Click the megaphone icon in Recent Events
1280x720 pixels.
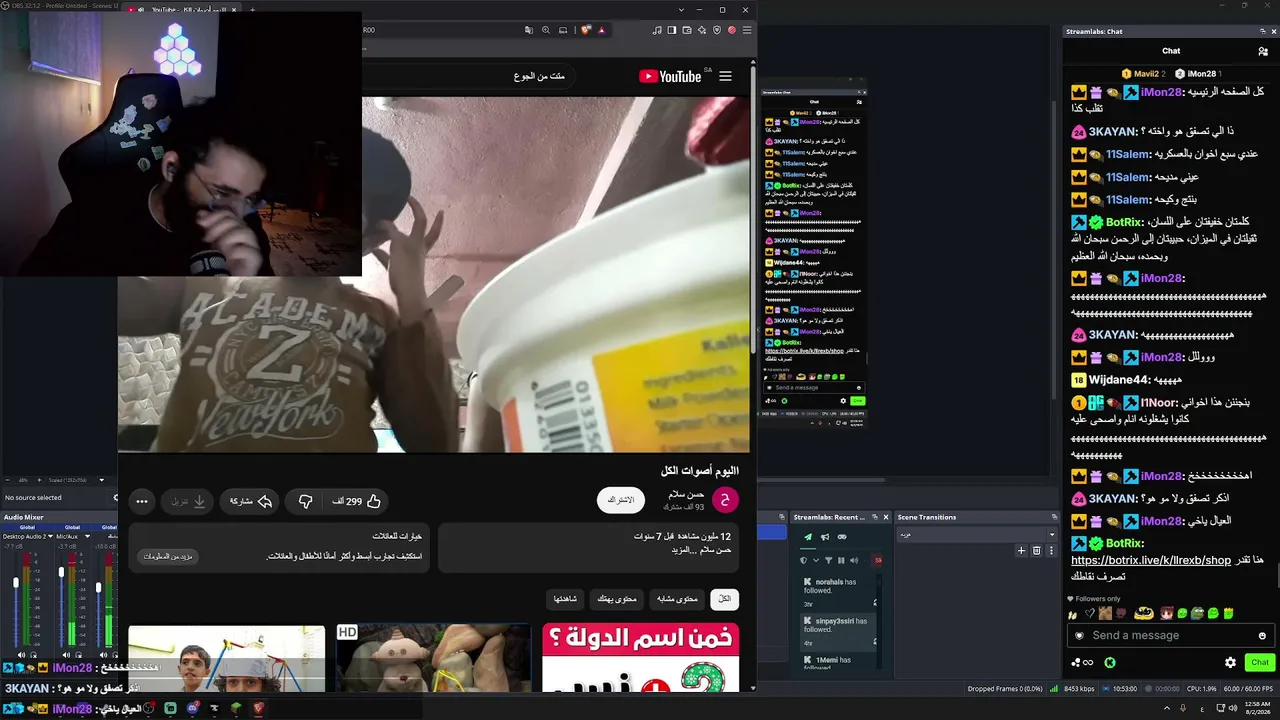click(825, 537)
